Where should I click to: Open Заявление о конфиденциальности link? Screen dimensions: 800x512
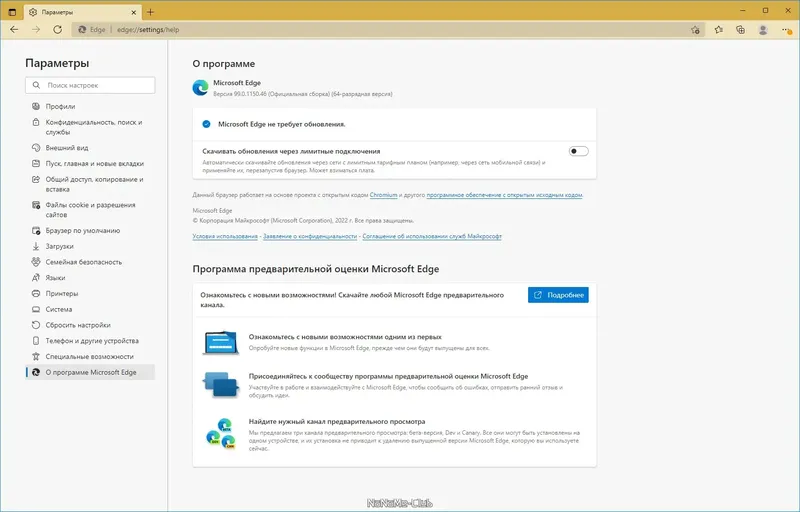coord(310,236)
